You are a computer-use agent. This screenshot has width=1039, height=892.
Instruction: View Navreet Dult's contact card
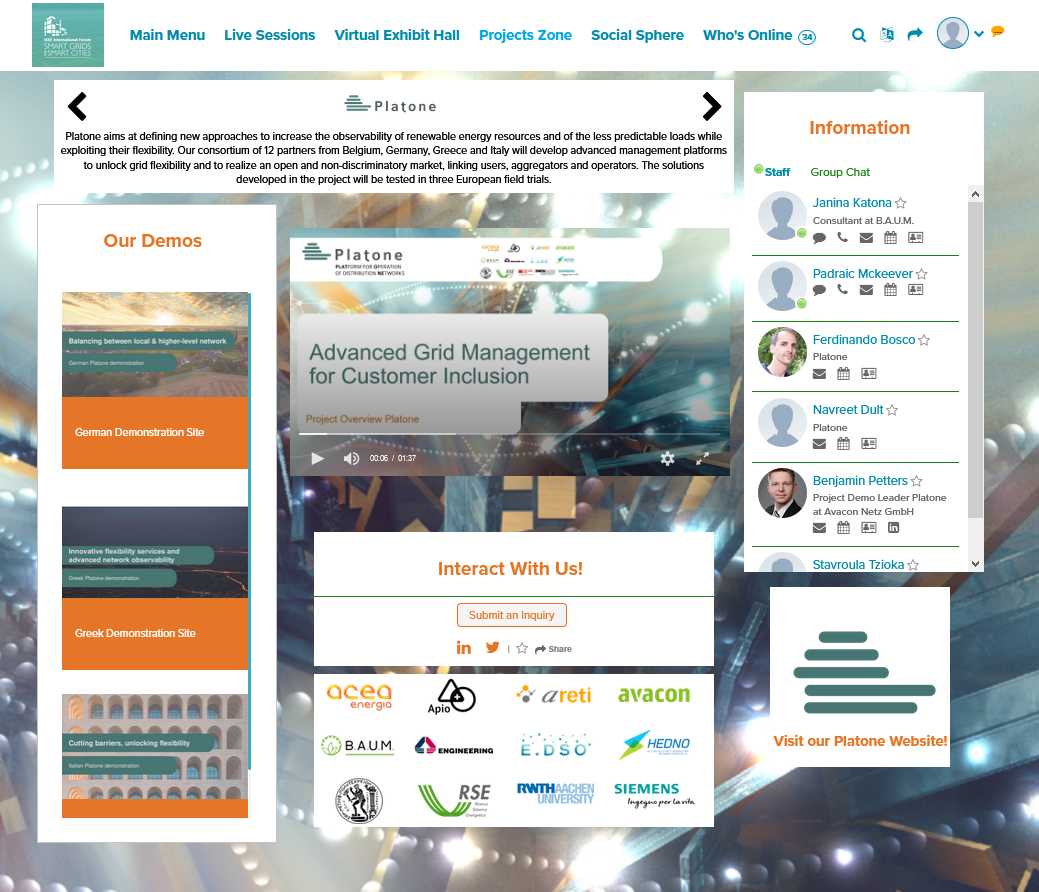click(x=869, y=443)
